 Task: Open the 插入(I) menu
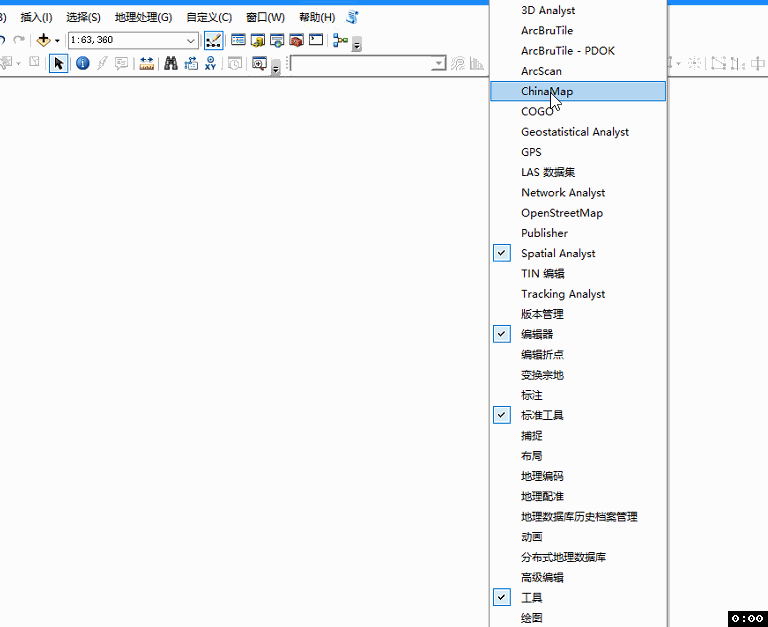tap(36, 18)
